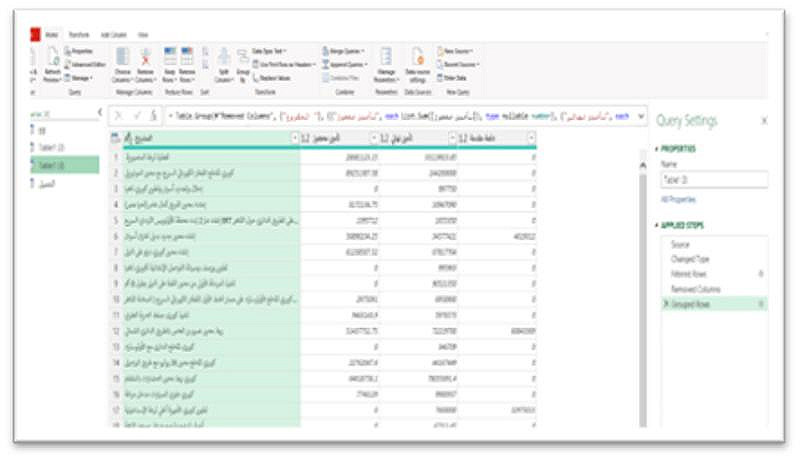Click the Split Column icon
This screenshot has height=460, width=800.
224,57
